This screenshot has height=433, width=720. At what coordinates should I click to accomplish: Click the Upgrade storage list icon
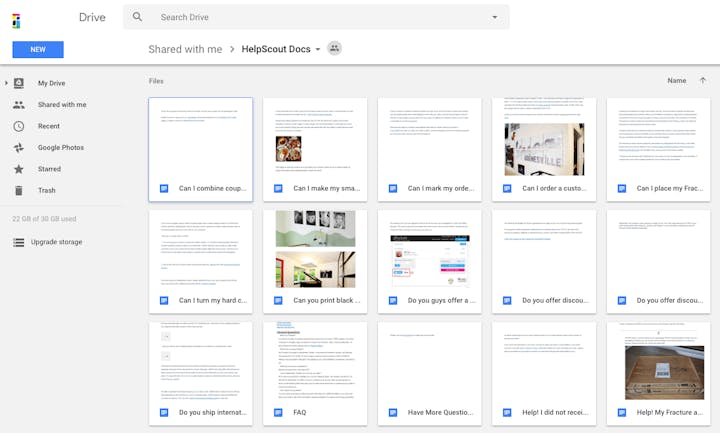point(19,242)
